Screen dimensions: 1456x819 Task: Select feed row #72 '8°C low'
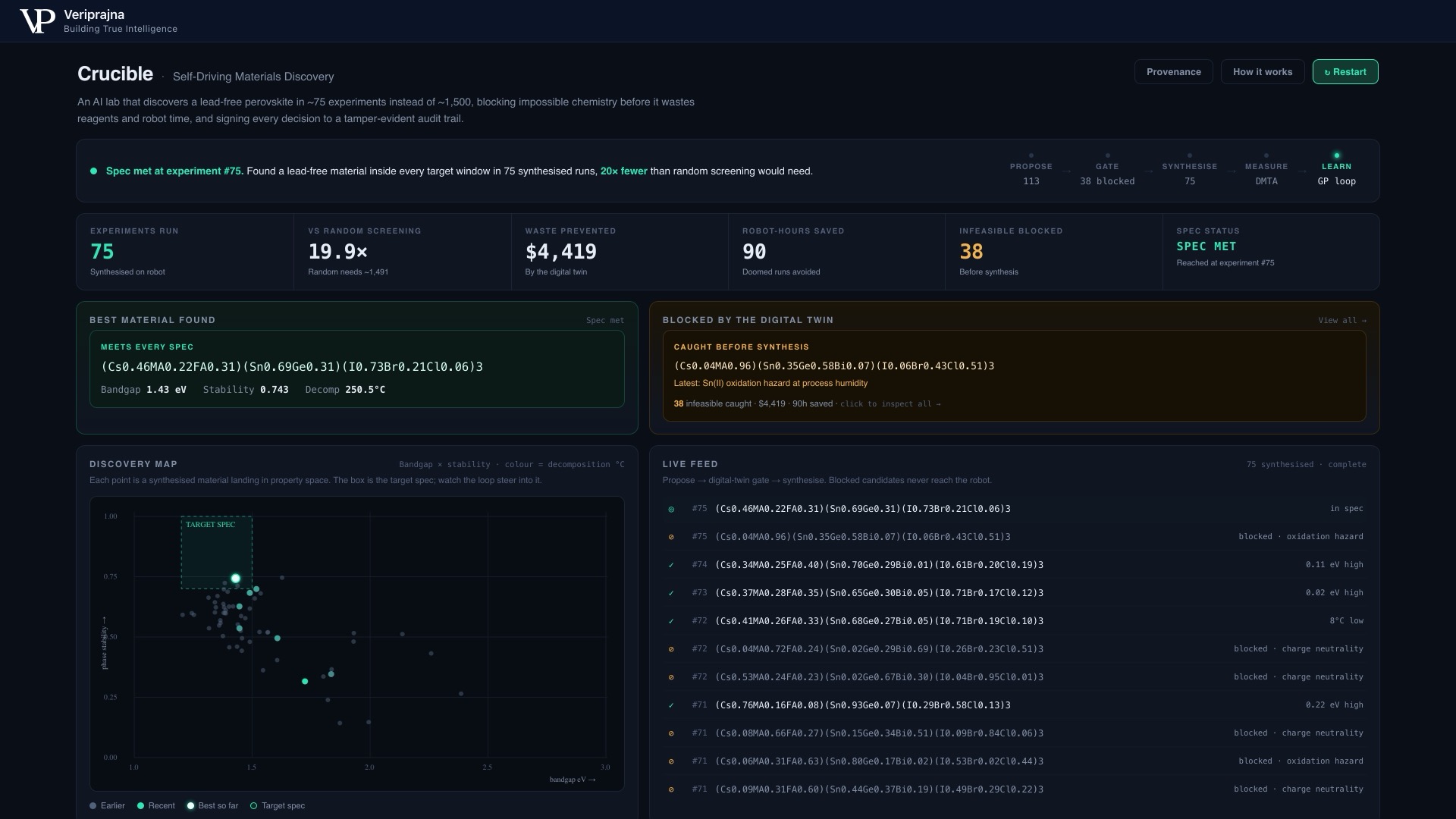click(x=1015, y=622)
